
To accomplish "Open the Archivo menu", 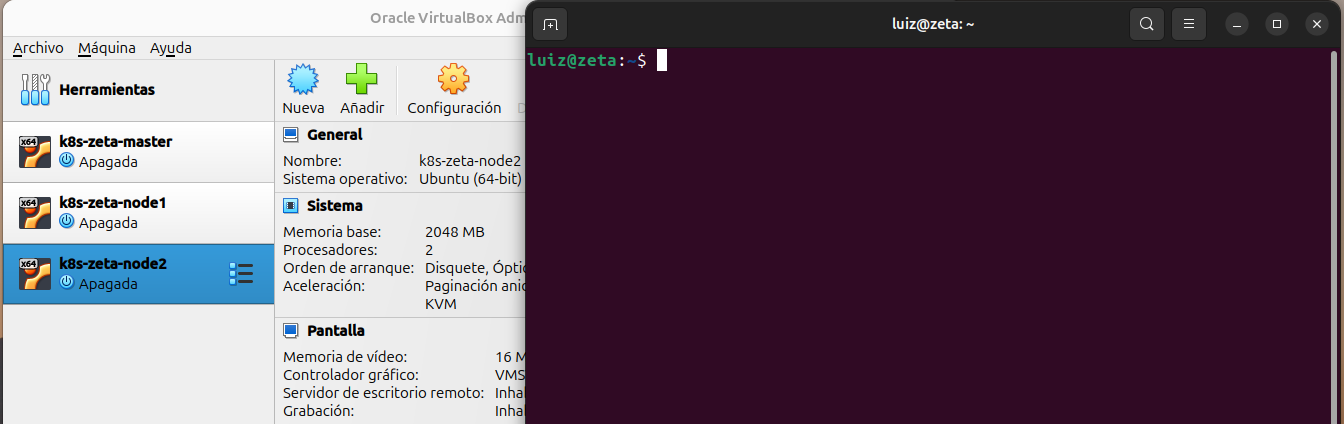I will pos(38,48).
